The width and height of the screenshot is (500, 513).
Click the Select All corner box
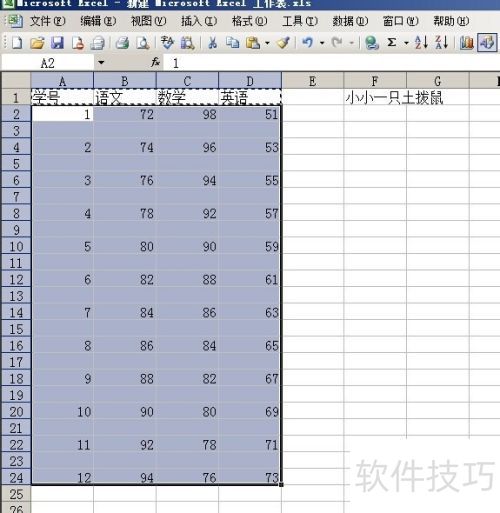pyautogui.click(x=16, y=81)
